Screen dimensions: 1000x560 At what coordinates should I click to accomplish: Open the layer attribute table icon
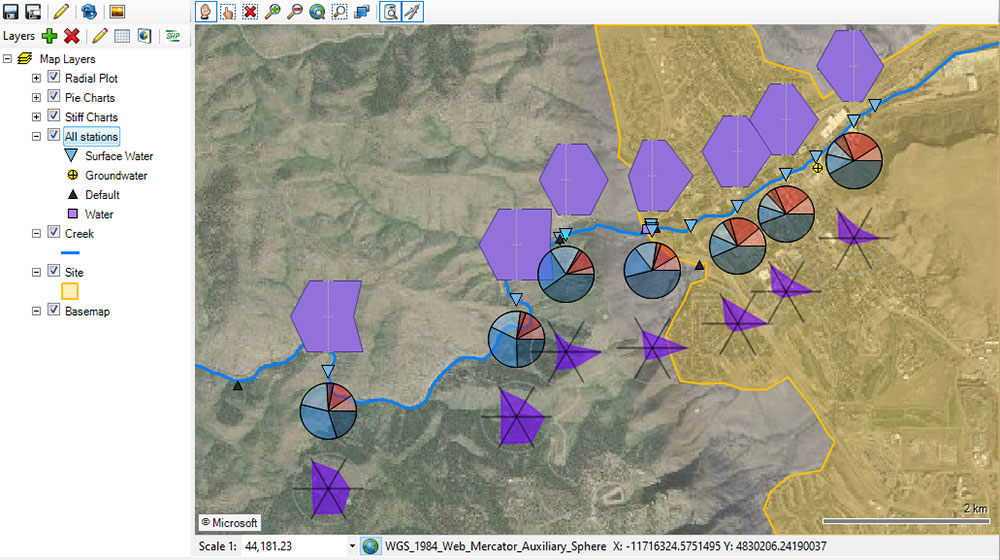(x=122, y=36)
